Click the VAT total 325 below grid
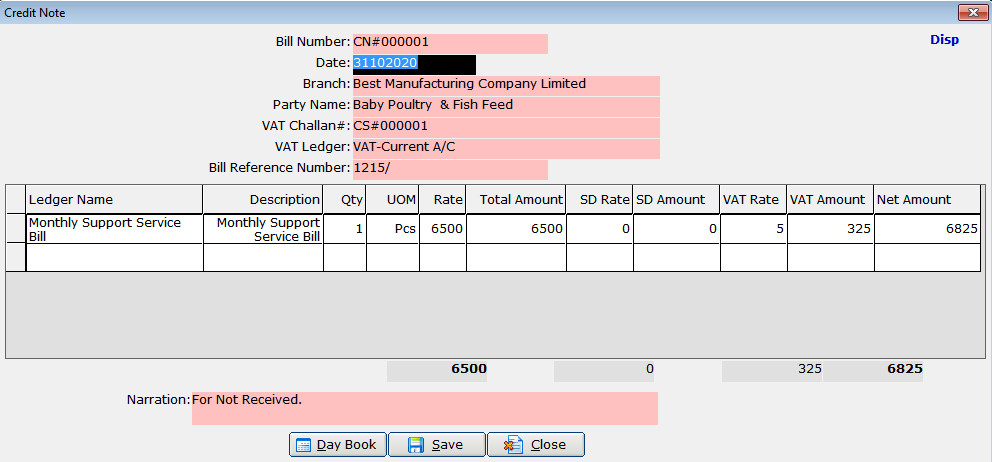The height and width of the screenshot is (462, 992). coord(772,370)
